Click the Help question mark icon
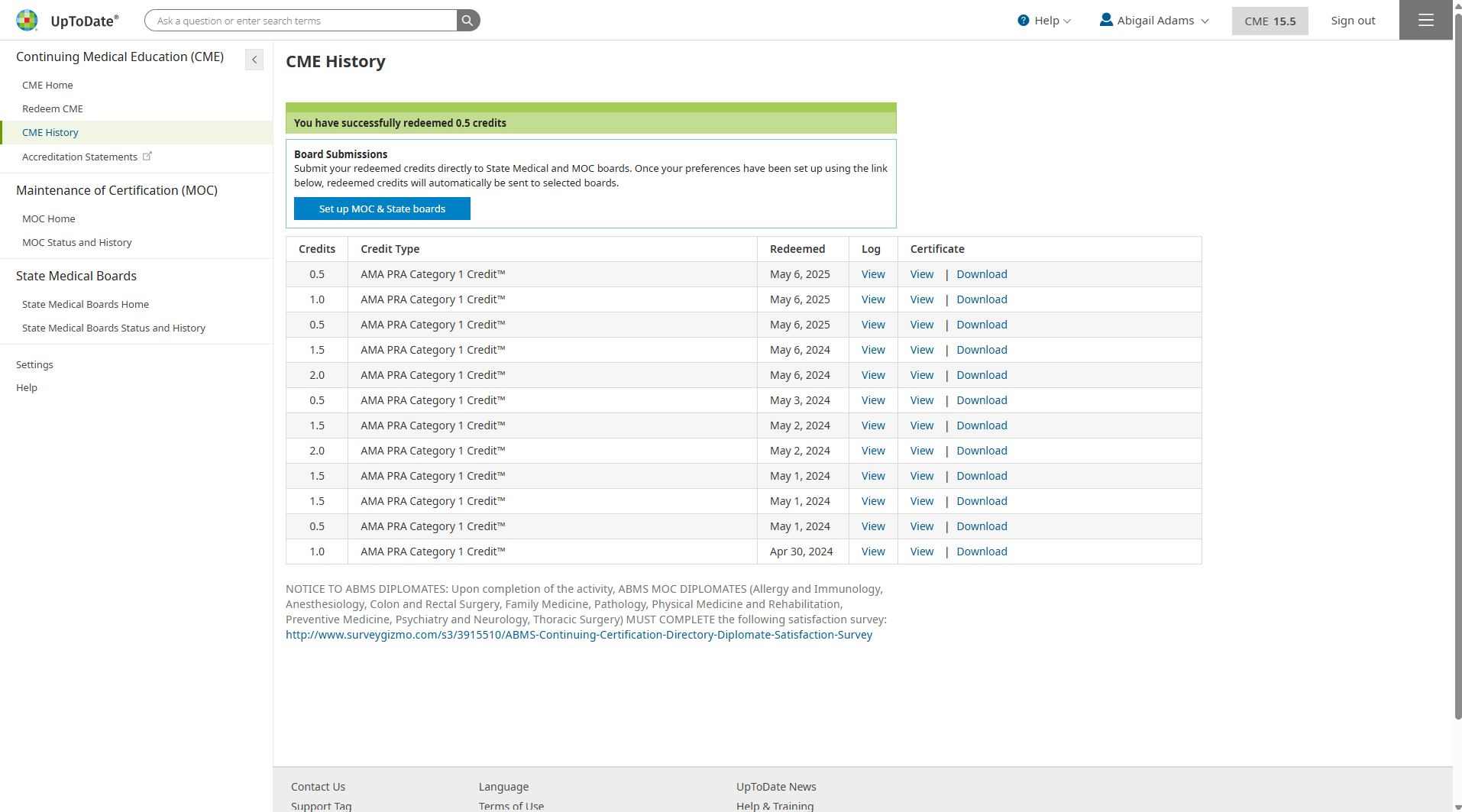The image size is (1462, 812). click(x=1024, y=21)
